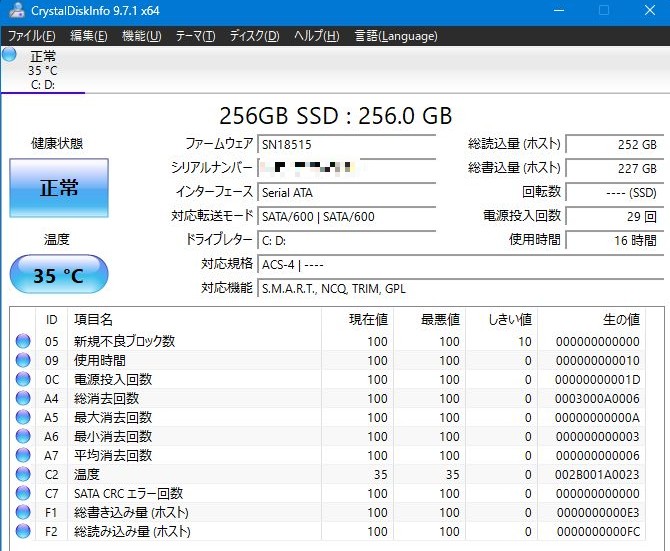The width and height of the screenshot is (670, 551).
Task: Click the 正常 health status button
Action: (59, 188)
